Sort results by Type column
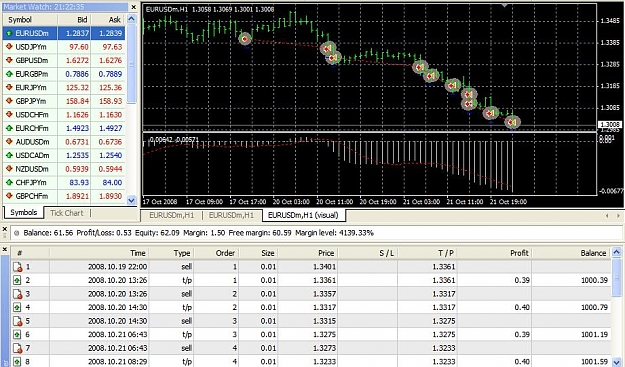Viewport: 625px width, 367px height. 171,253
